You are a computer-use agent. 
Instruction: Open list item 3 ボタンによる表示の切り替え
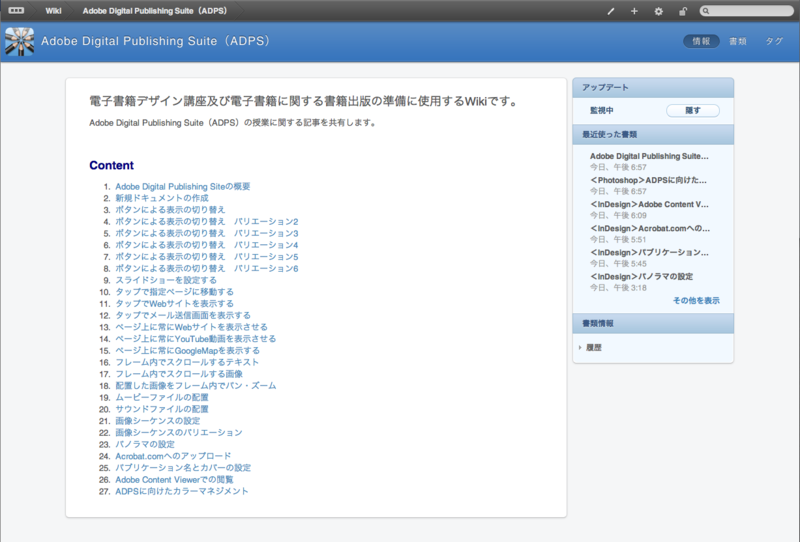click(x=170, y=210)
